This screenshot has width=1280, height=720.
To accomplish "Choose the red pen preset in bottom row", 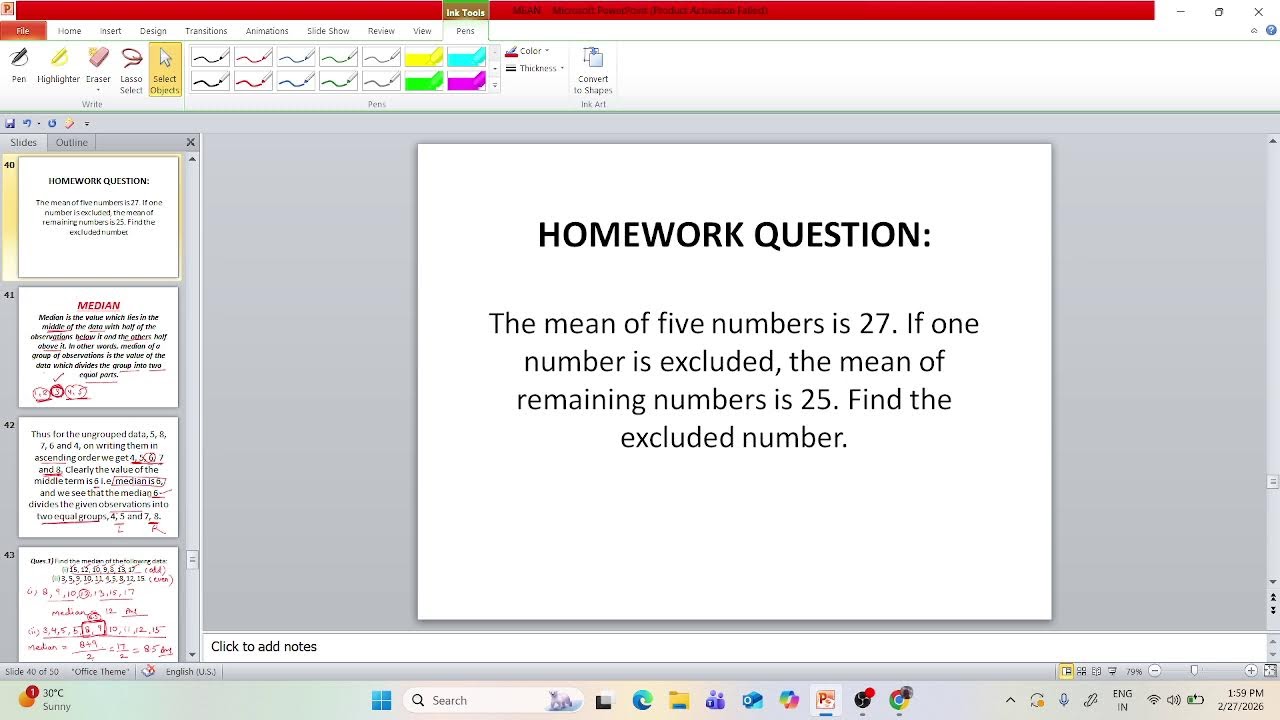I will pyautogui.click(x=253, y=81).
